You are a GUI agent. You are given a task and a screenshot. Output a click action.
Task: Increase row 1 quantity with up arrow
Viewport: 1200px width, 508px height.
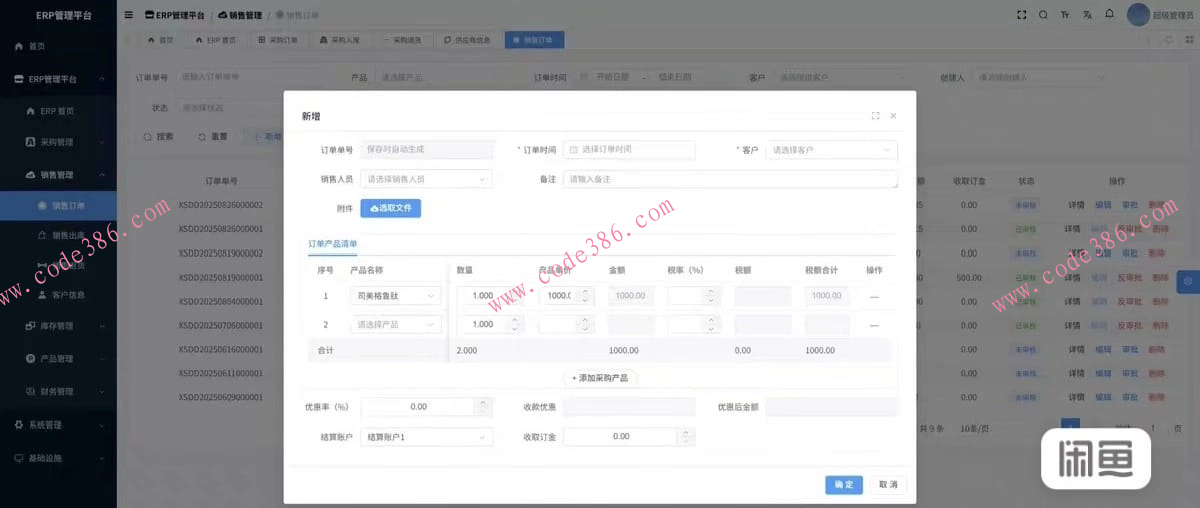coord(515,292)
